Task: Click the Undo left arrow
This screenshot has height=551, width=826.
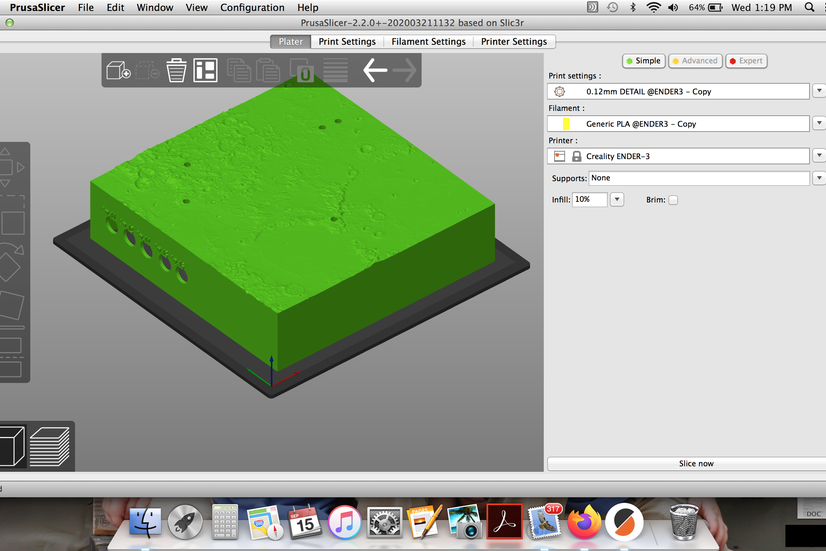Action: [x=375, y=70]
